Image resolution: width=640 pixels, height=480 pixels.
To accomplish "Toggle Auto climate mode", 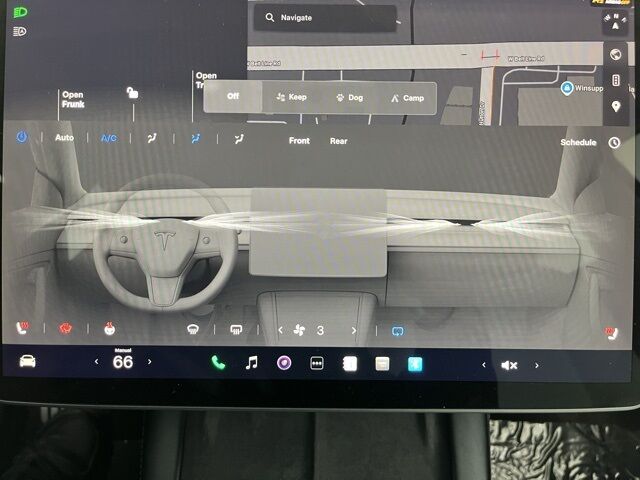I will 64,138.
